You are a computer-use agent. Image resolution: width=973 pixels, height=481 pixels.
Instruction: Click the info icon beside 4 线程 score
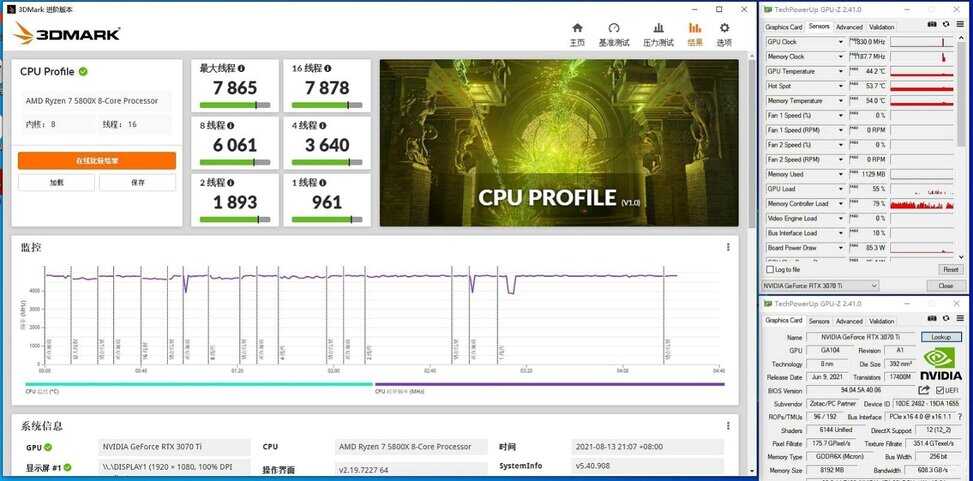point(322,125)
